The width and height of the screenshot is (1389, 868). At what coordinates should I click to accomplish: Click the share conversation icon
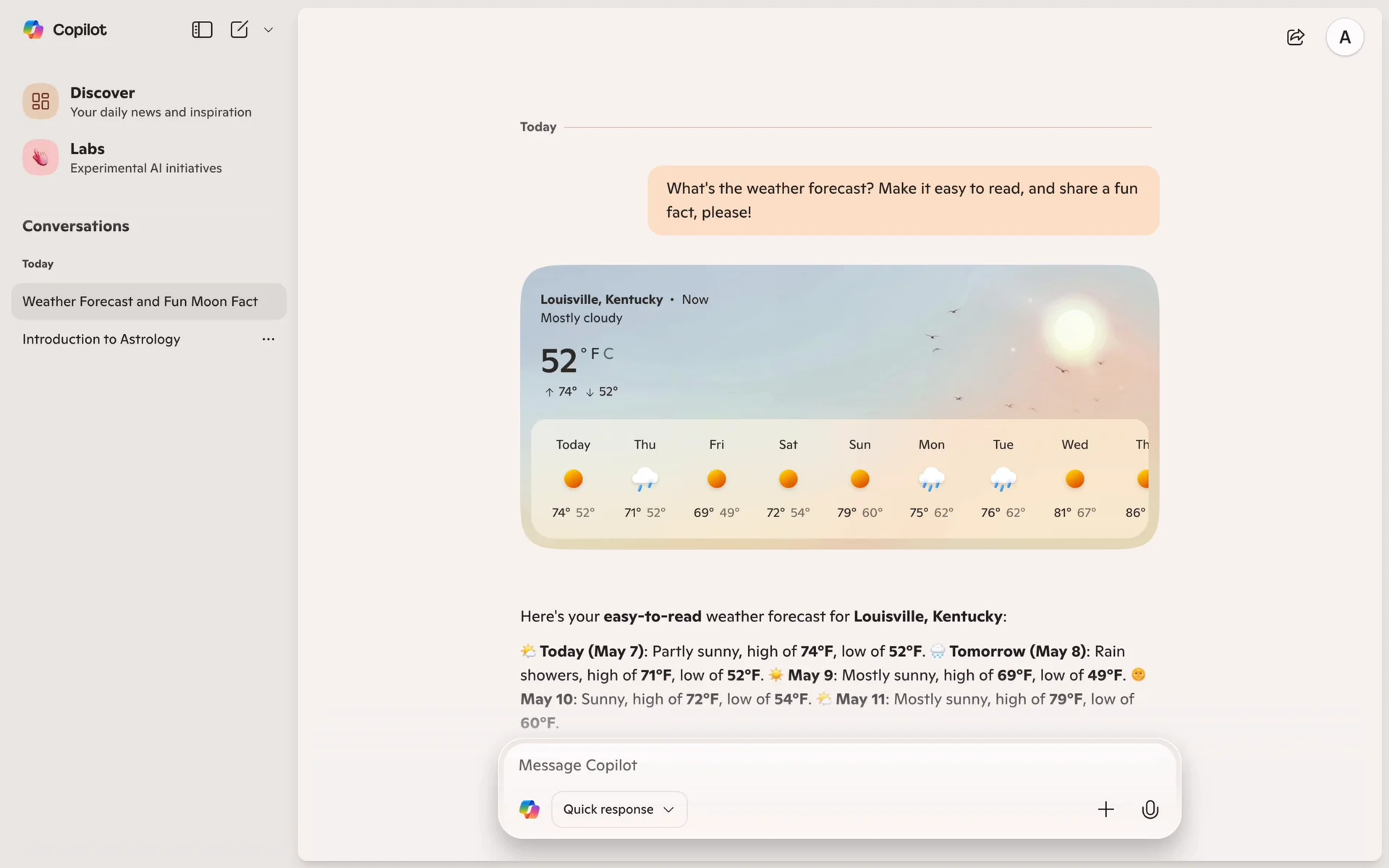[x=1295, y=37]
